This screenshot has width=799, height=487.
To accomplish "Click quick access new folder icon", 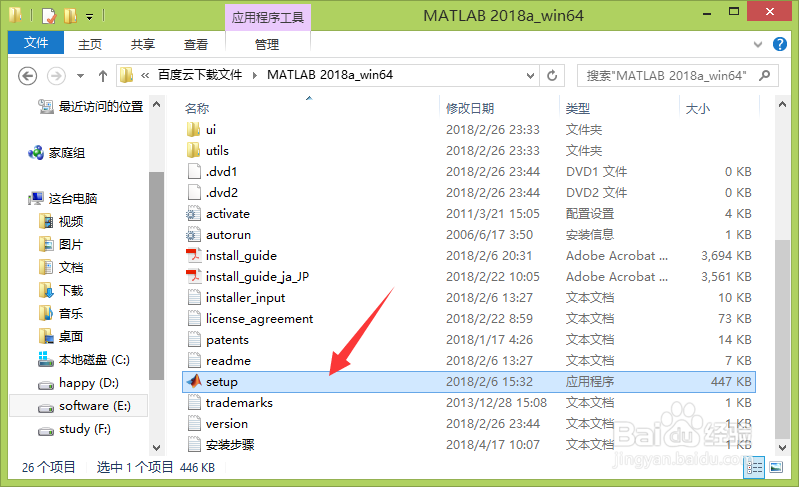I will pos(70,16).
